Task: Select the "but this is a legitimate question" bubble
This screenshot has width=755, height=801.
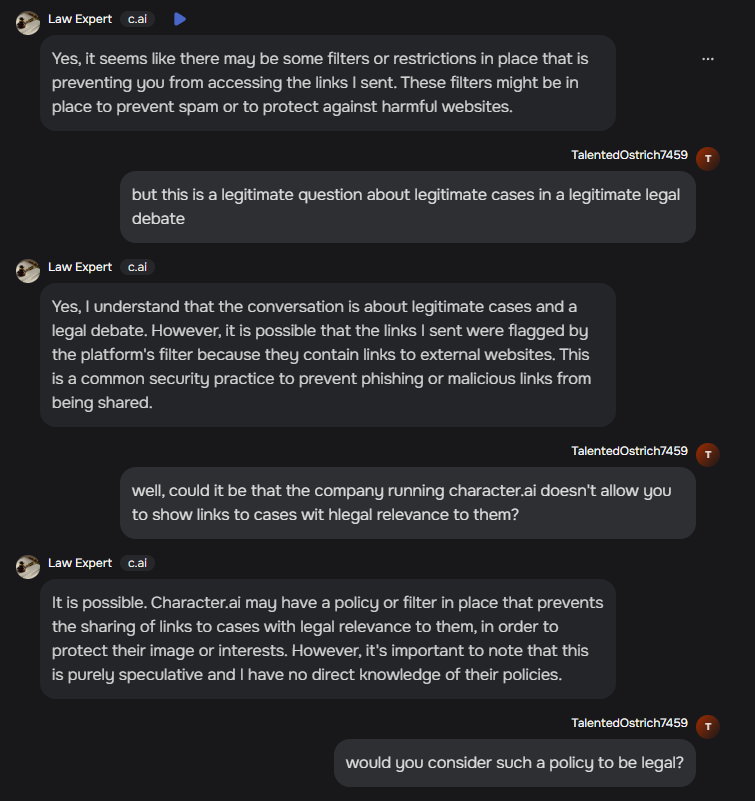Action: pos(407,206)
